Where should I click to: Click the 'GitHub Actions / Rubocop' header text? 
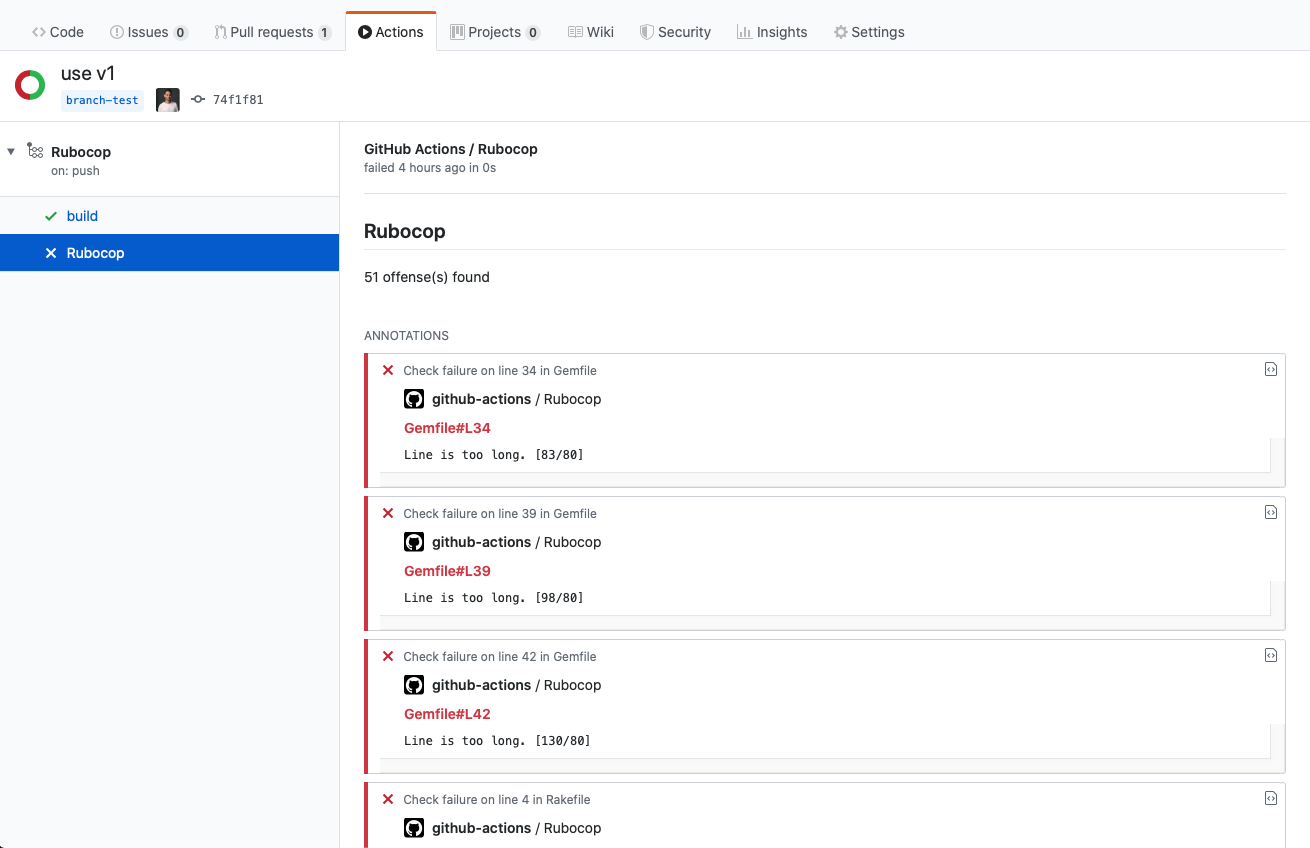point(451,149)
